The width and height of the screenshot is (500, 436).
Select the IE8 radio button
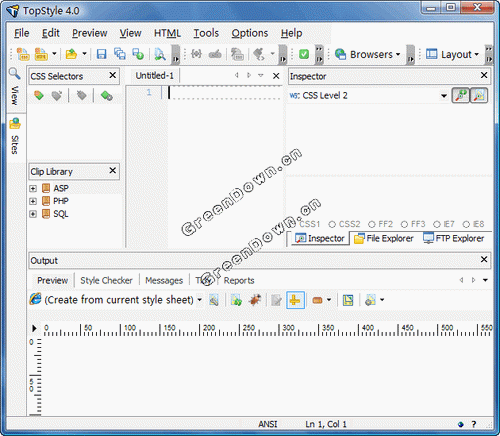pyautogui.click(x=466, y=224)
